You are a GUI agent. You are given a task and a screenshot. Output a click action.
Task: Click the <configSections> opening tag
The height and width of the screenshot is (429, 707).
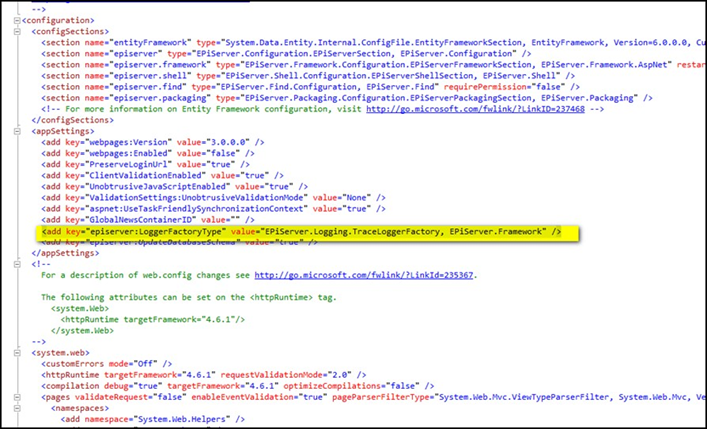point(70,32)
